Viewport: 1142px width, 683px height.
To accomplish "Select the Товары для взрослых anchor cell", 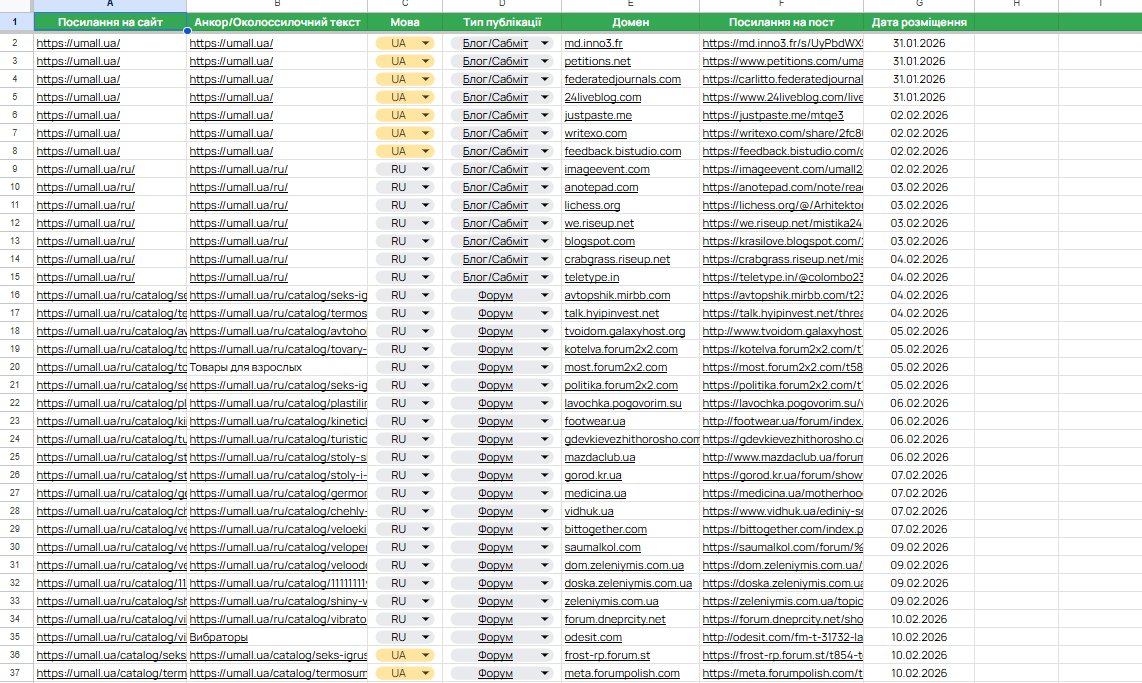I will (277, 367).
